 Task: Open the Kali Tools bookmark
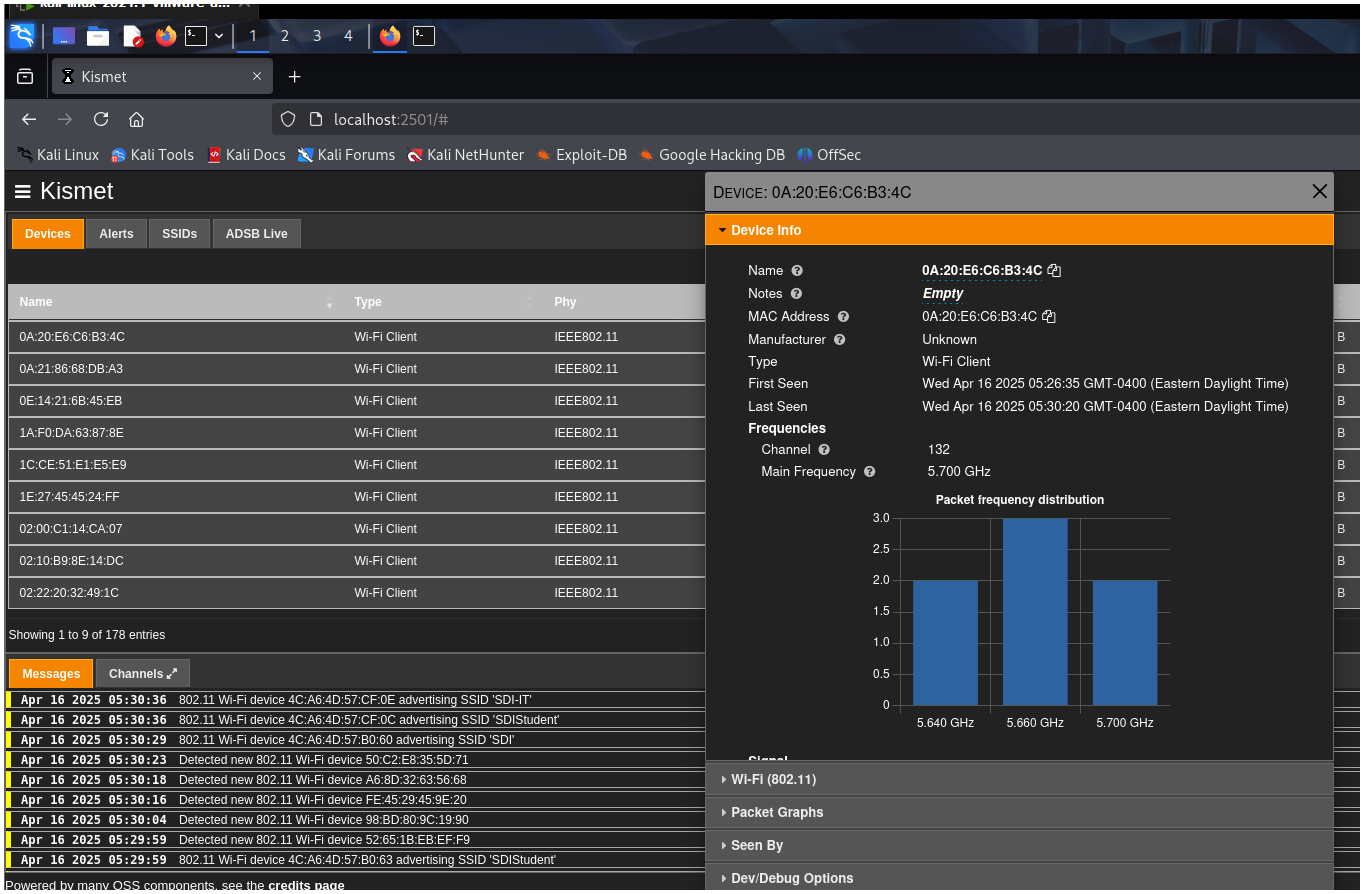(152, 155)
